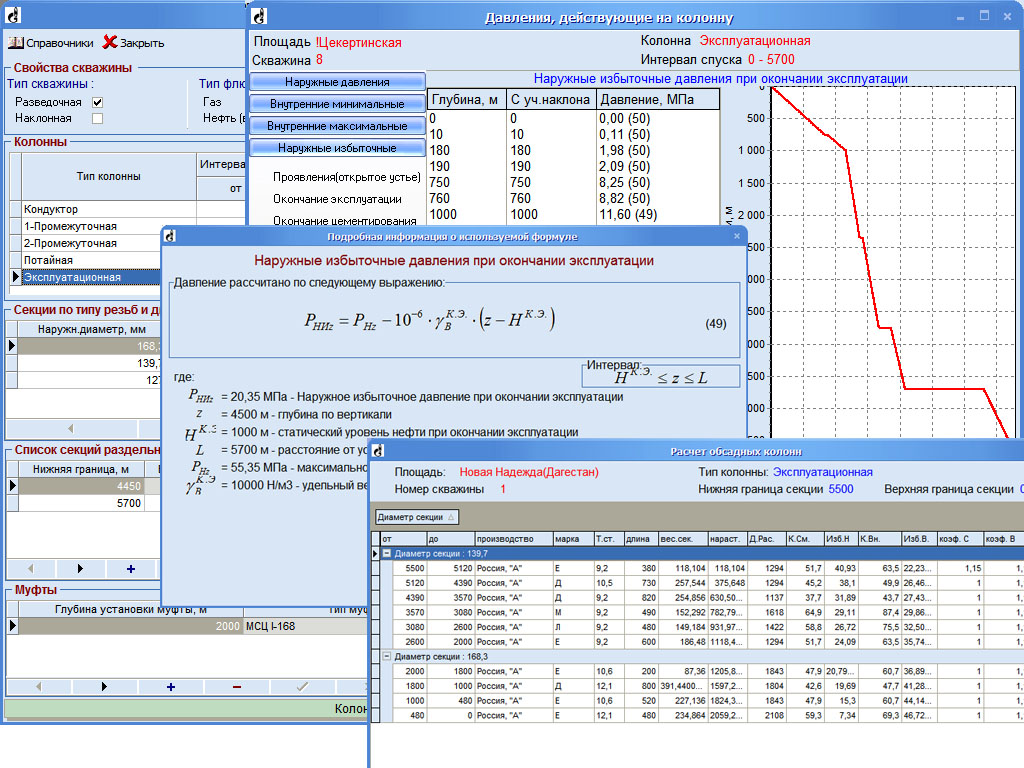The width and height of the screenshot is (1024, 768).
Task: Select the Эксплуатационная column row
Action: tap(91, 277)
